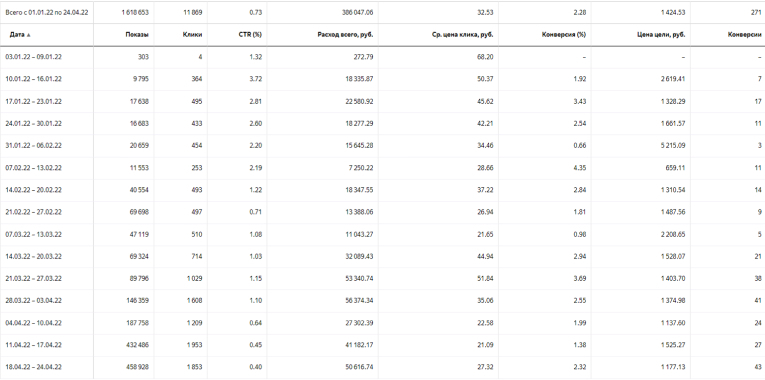Click the Ср. цена клика, руб. header

463,35
